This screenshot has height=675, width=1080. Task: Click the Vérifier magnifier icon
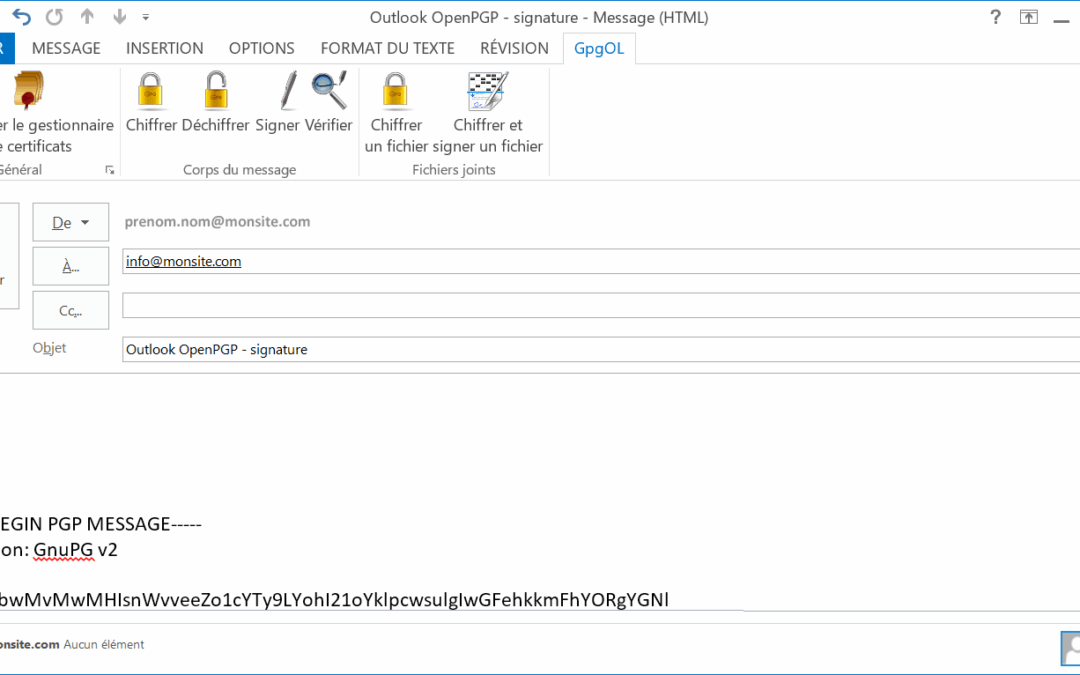pyautogui.click(x=329, y=90)
